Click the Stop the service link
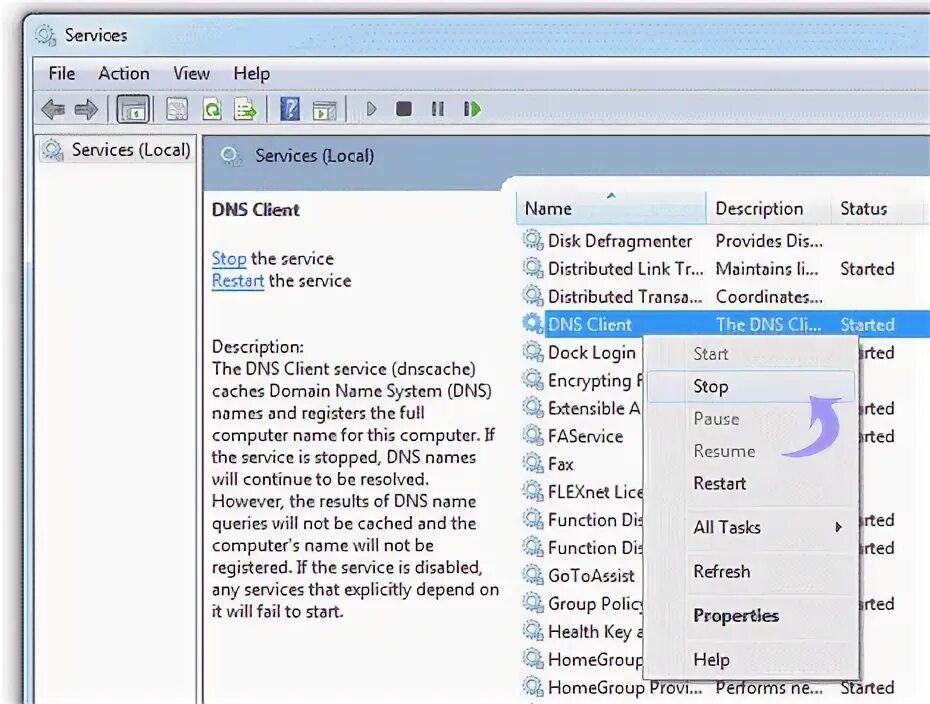Screen dimensions: 930x704 pos(229,259)
